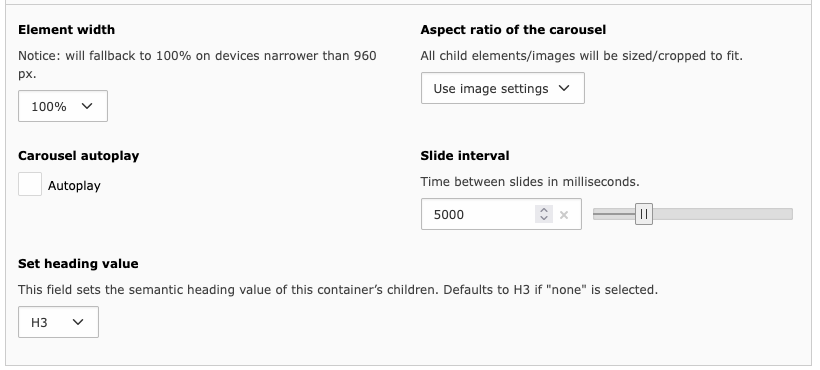820x370 pixels.
Task: Click the chevron beside "Use image settings"
Action: pyautogui.click(x=564, y=88)
